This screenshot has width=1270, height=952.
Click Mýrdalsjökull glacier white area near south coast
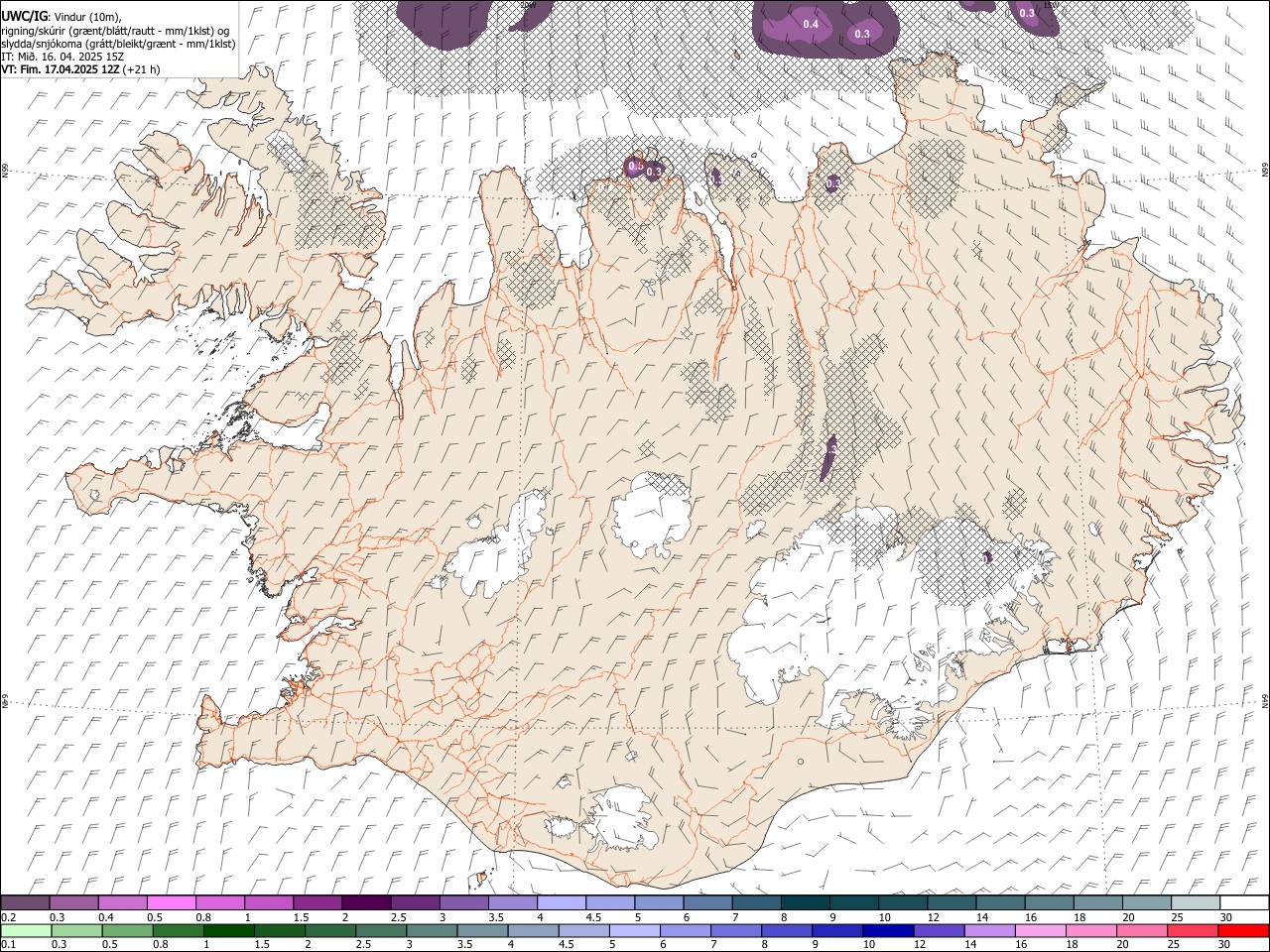click(621, 818)
